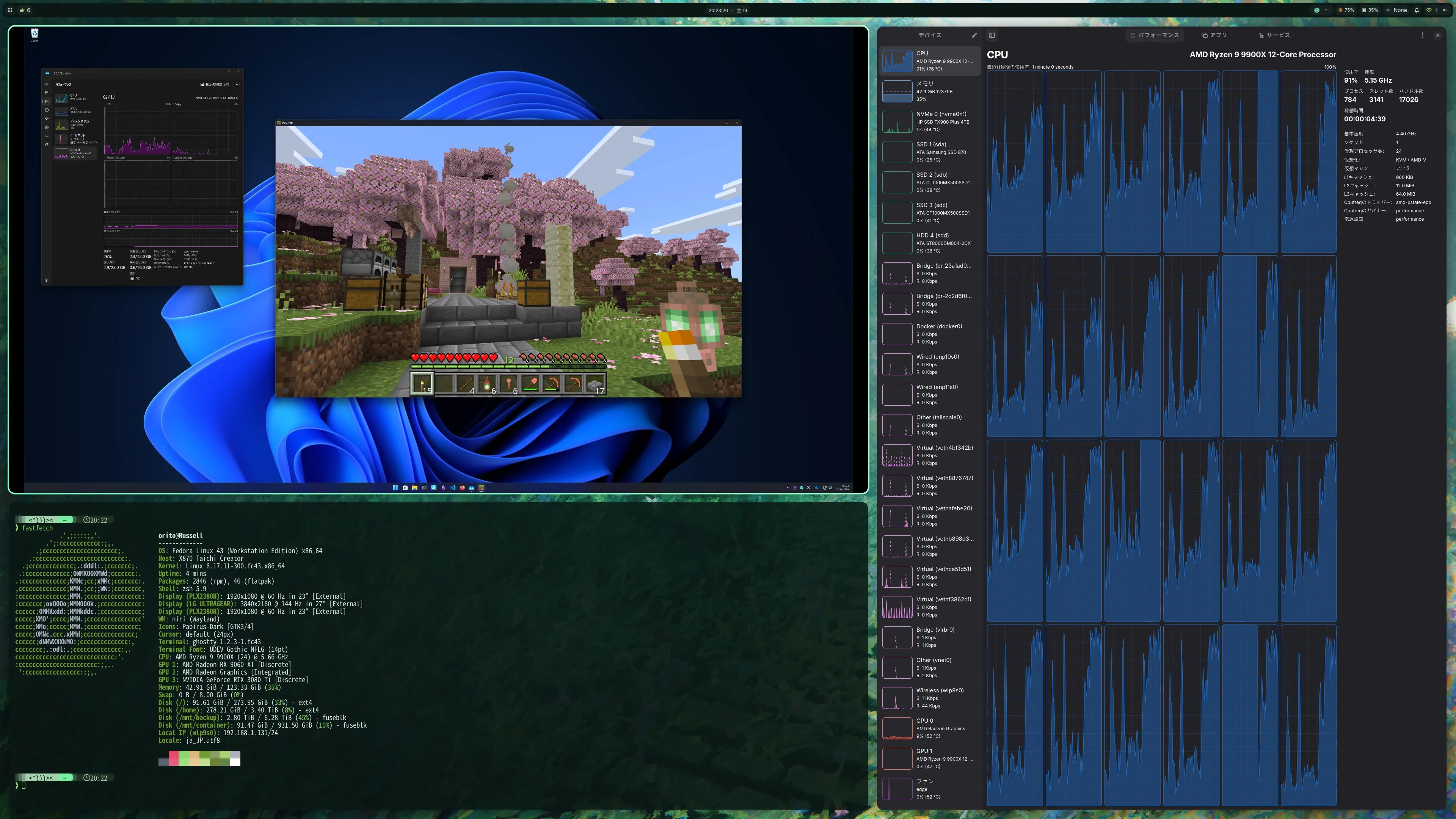Expand the dropdown chevron beside green tray icon

point(1326,10)
